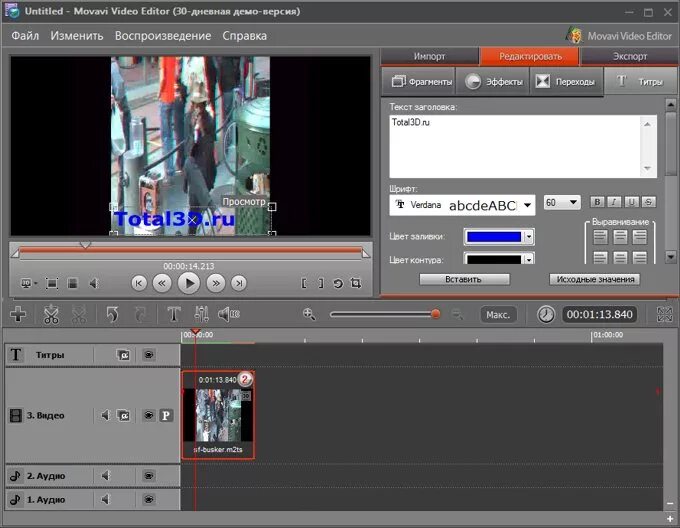The width and height of the screenshot is (680, 528).
Task: Click the undo arrow in timeline toolbar
Action: [x=112, y=314]
